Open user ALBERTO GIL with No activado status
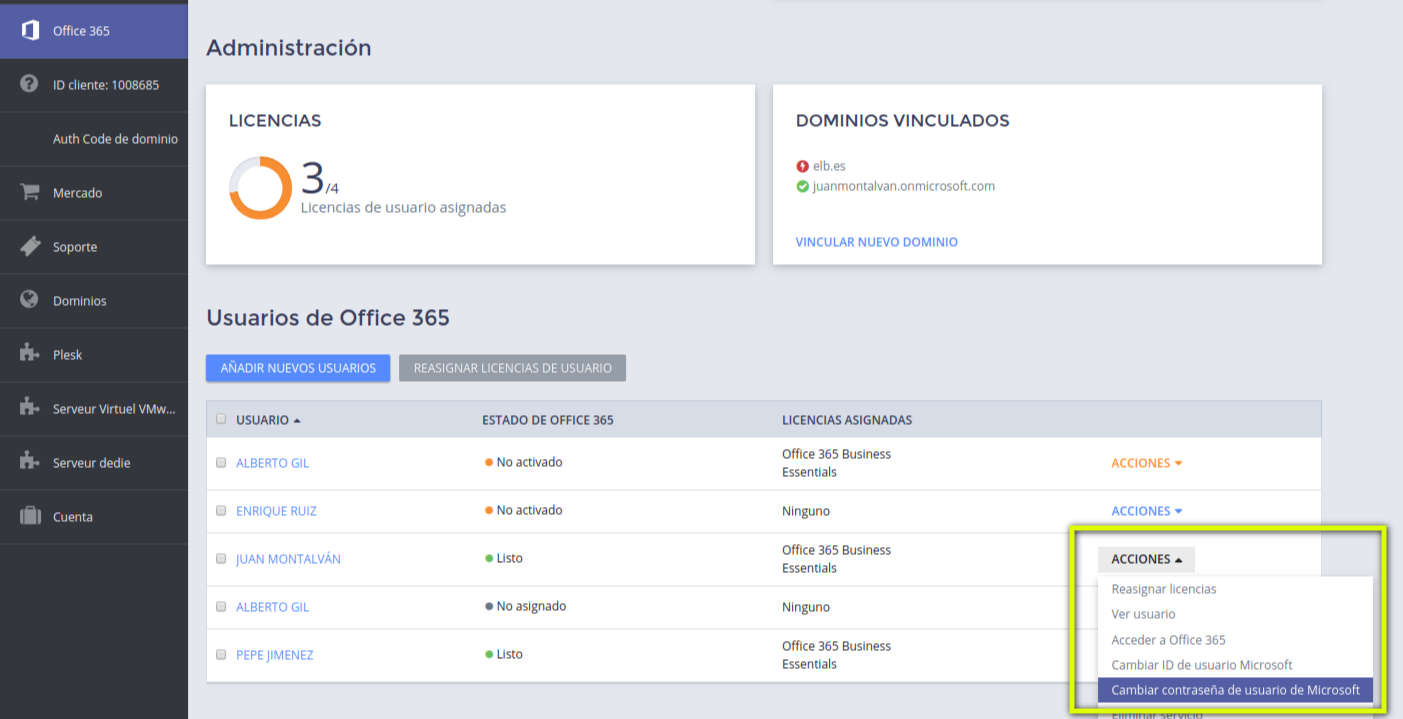Viewport: 1403px width, 719px height. coord(273,463)
